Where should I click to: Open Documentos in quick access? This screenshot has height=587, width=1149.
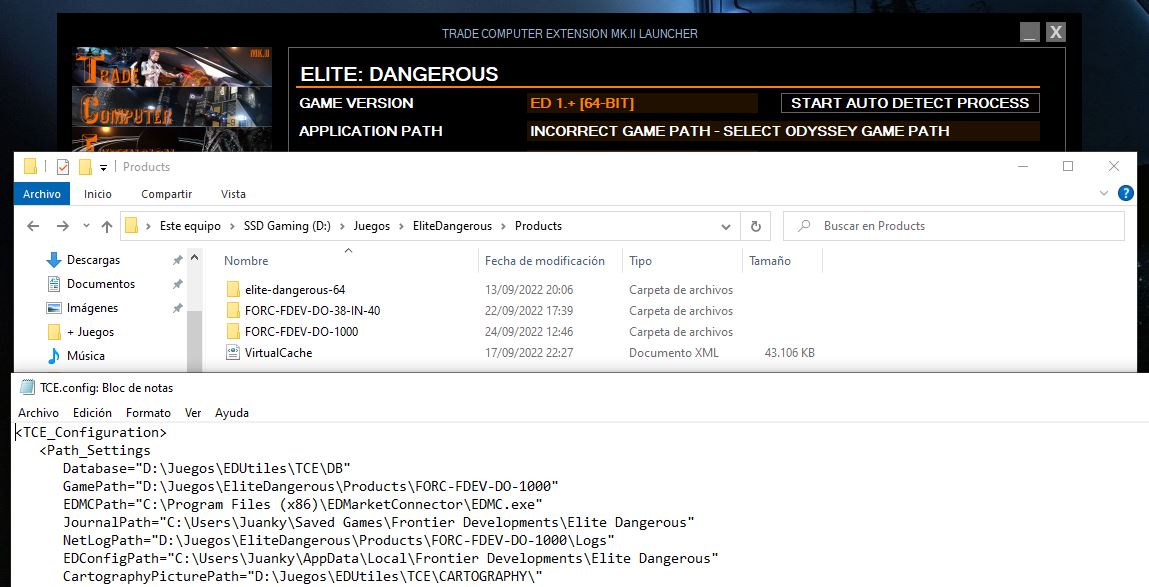point(101,284)
